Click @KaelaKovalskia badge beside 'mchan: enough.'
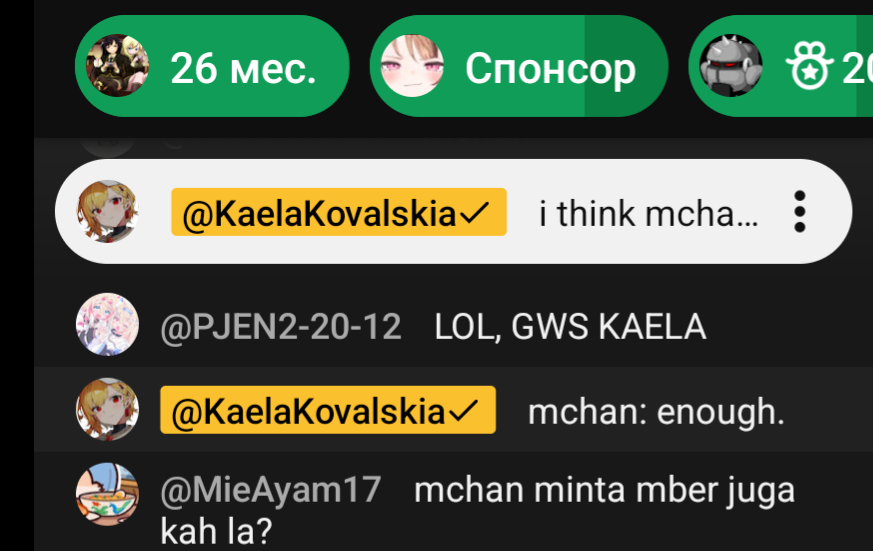The height and width of the screenshot is (551, 873). pos(328,410)
